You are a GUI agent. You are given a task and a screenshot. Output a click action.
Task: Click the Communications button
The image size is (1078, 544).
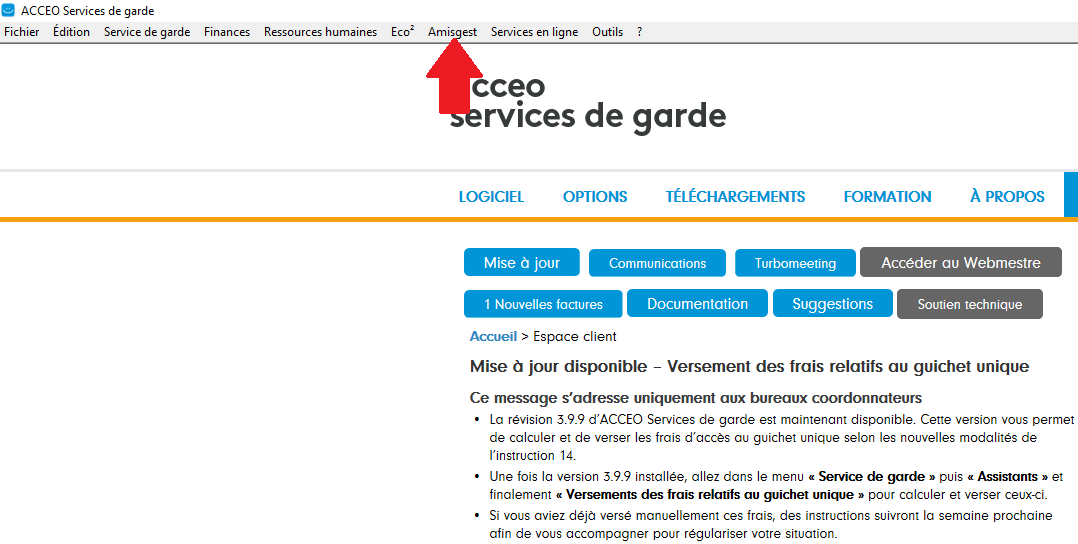pos(657,263)
